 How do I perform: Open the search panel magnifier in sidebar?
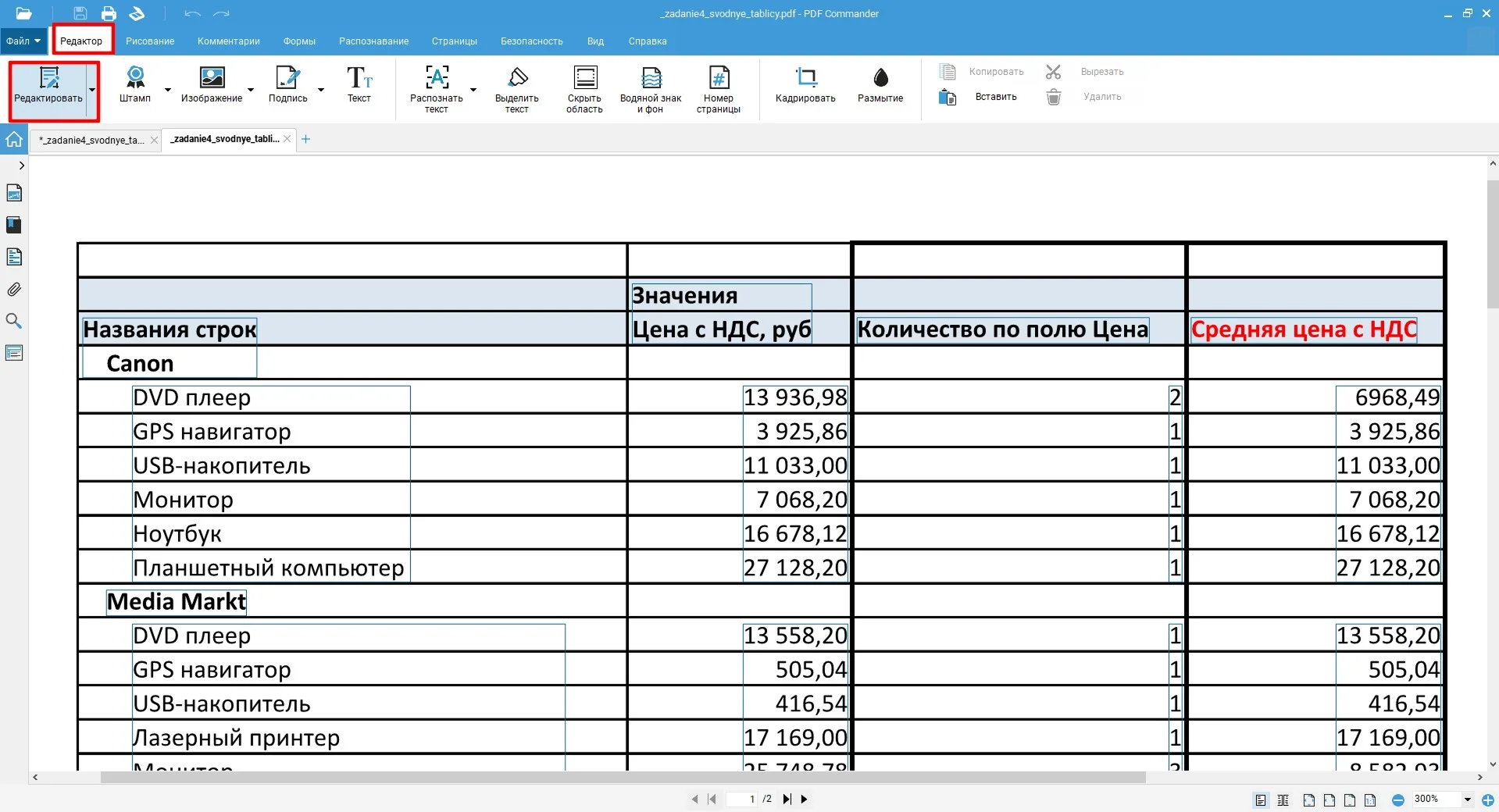tap(14, 321)
